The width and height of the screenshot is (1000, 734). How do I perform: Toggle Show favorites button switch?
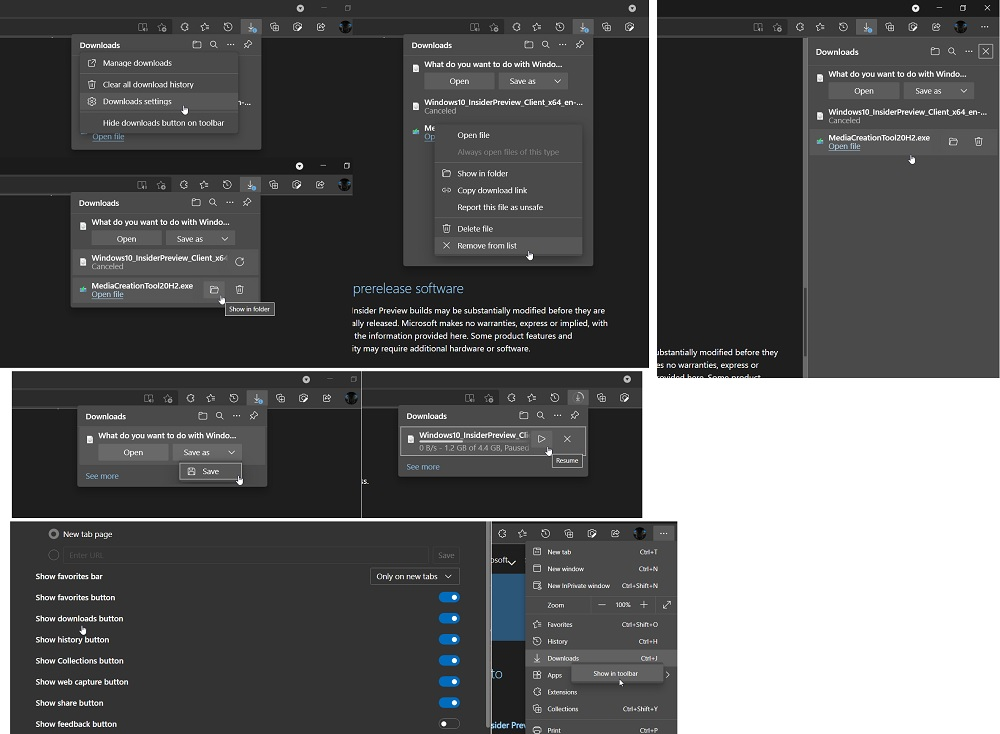pyautogui.click(x=449, y=598)
